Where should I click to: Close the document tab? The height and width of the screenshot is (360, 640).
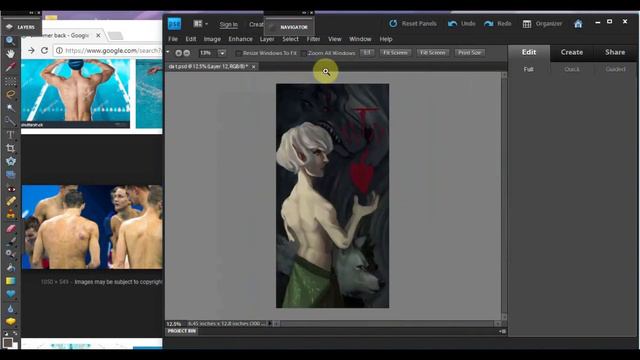click(253, 67)
